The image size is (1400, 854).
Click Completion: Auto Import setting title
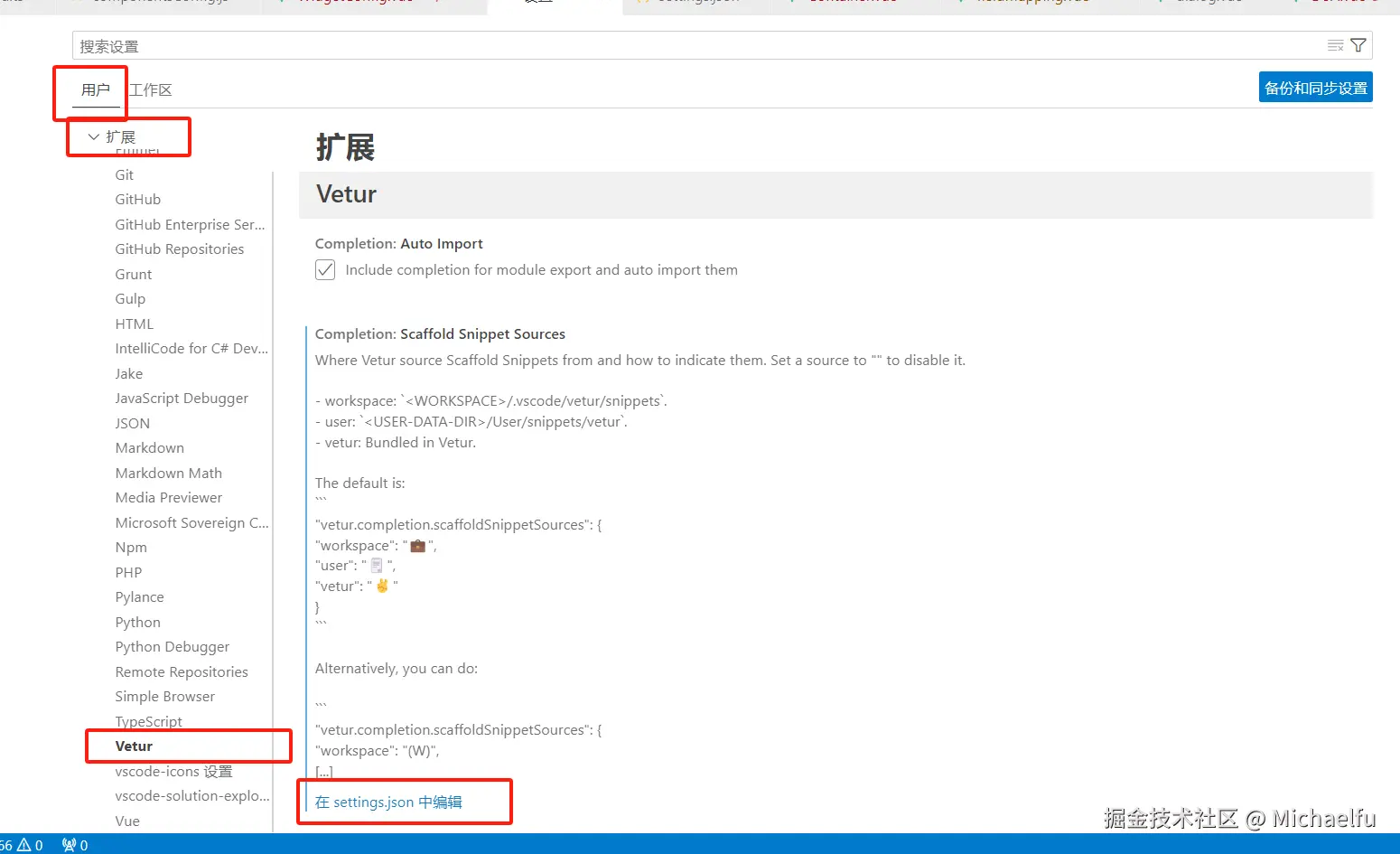[399, 244]
